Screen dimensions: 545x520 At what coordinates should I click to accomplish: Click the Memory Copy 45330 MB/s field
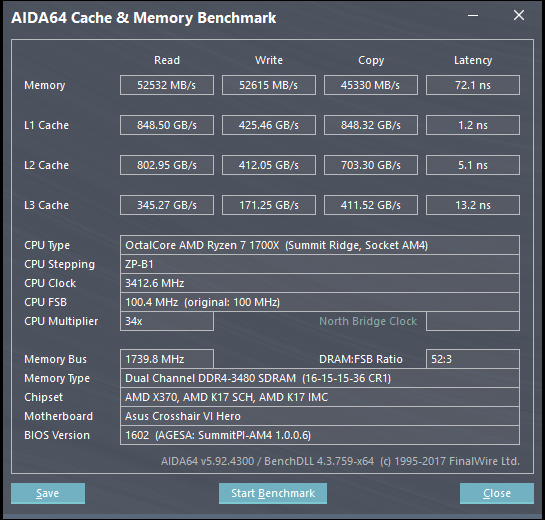tap(371, 85)
